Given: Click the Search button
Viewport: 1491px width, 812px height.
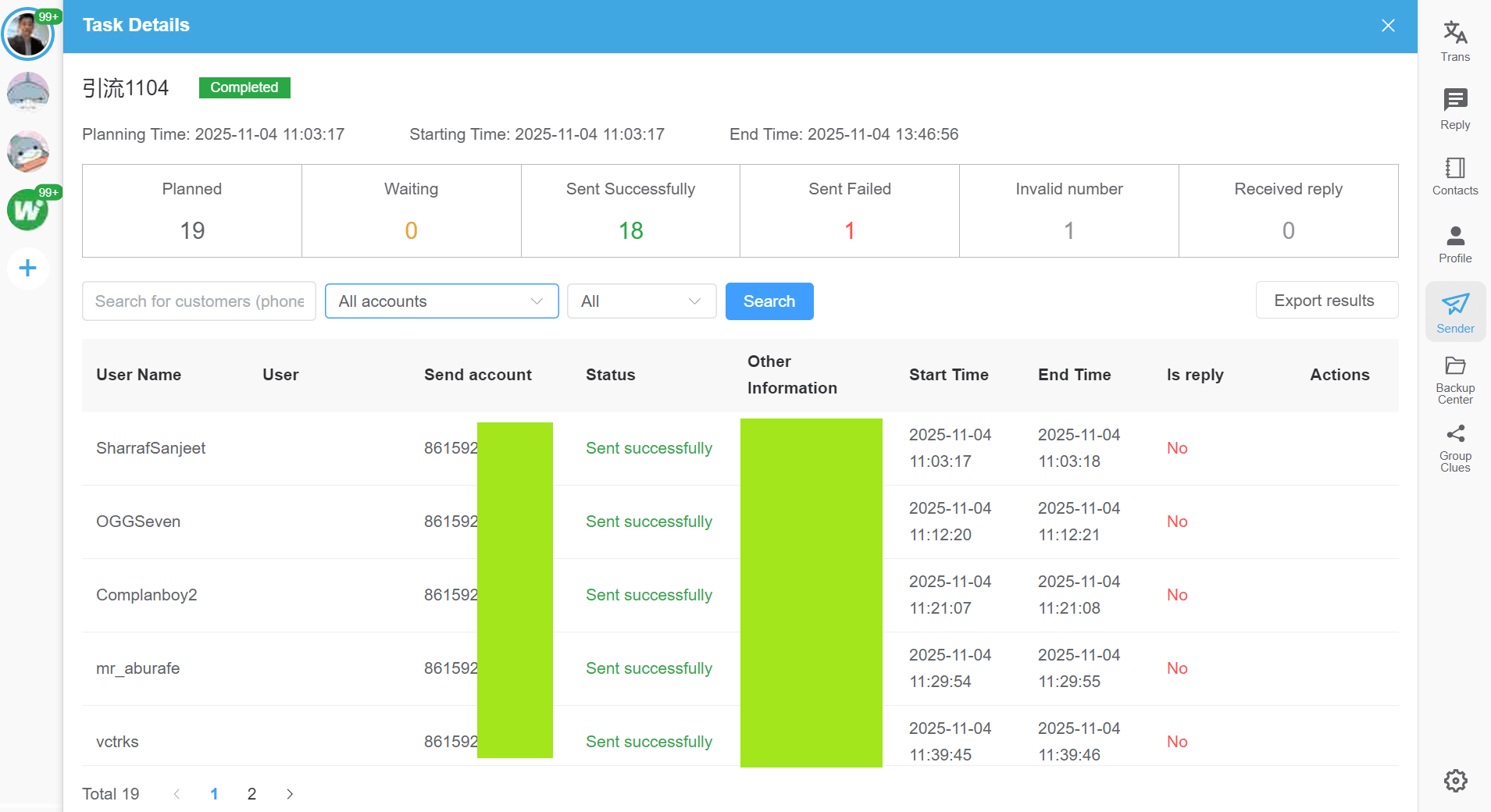Looking at the screenshot, I should pyautogui.click(x=769, y=301).
